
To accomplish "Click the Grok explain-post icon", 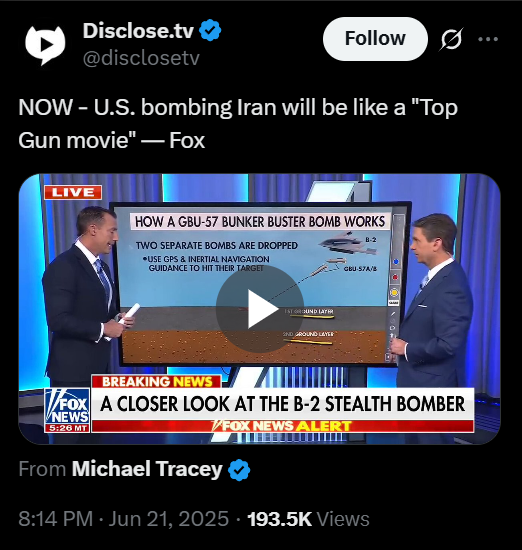I will (x=452, y=39).
